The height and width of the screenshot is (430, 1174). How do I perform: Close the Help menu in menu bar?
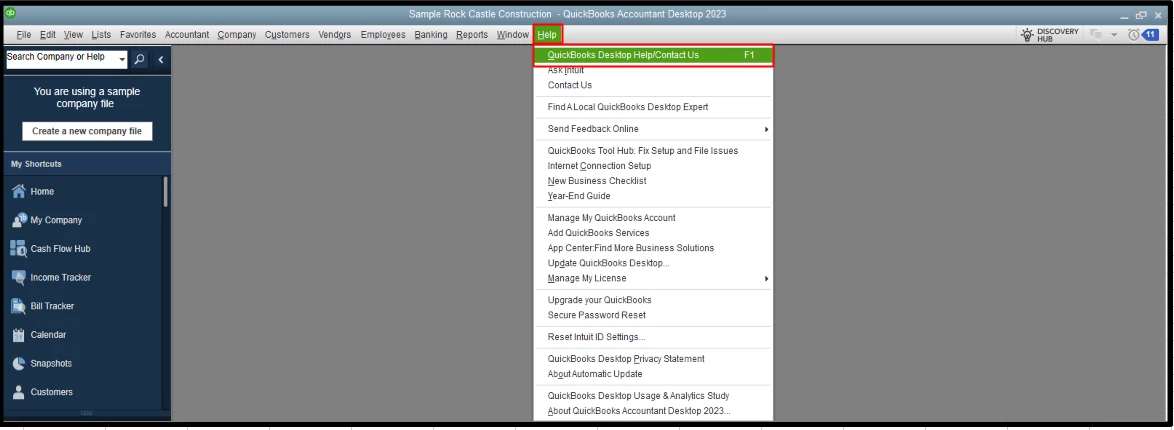click(547, 34)
